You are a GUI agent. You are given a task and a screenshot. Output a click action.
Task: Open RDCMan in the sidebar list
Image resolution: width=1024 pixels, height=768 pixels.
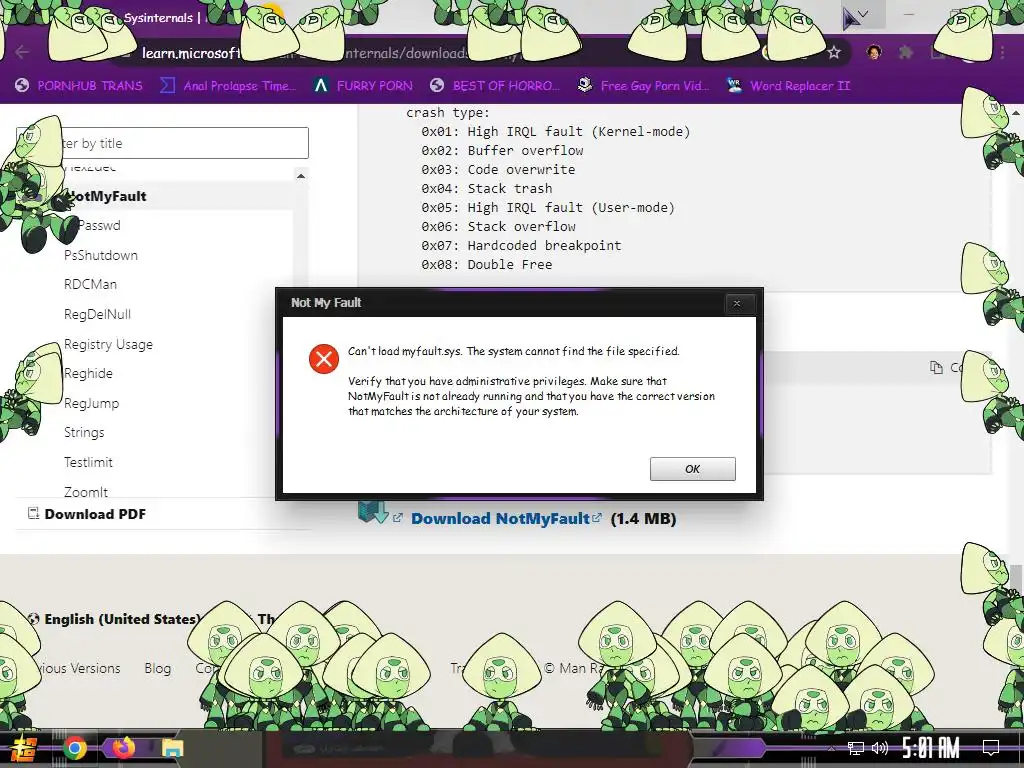click(90, 284)
